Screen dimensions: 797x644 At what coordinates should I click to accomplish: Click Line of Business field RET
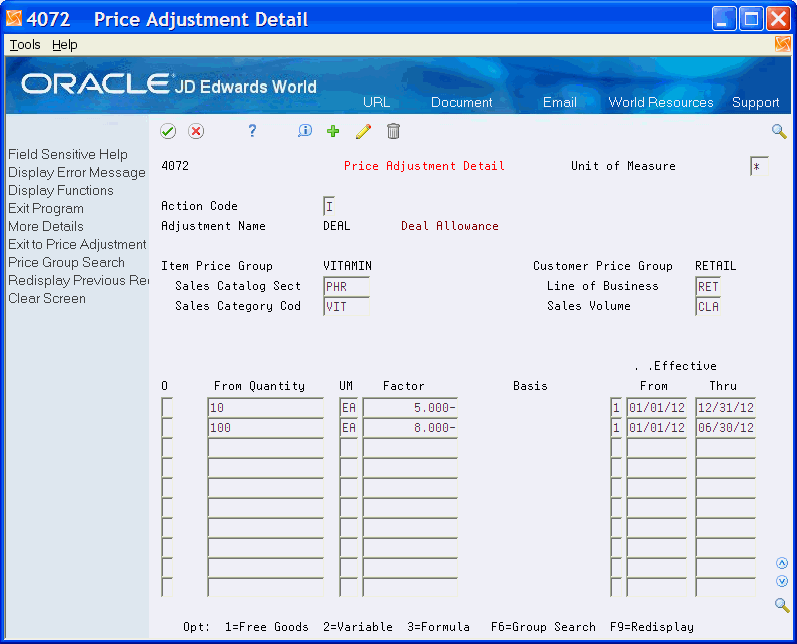[x=708, y=286]
